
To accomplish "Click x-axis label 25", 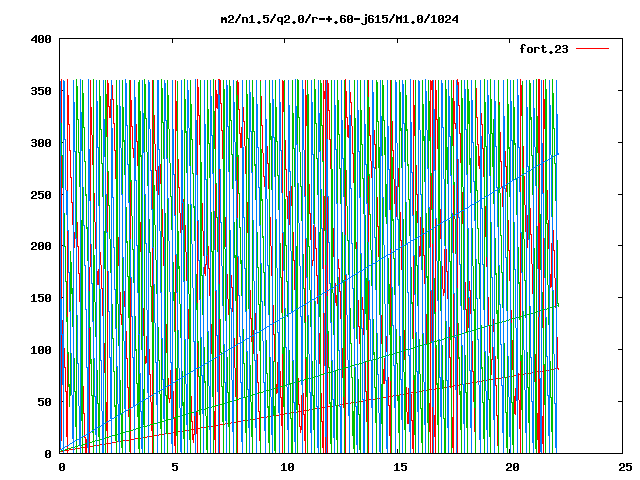I will pyautogui.click(x=624, y=467).
